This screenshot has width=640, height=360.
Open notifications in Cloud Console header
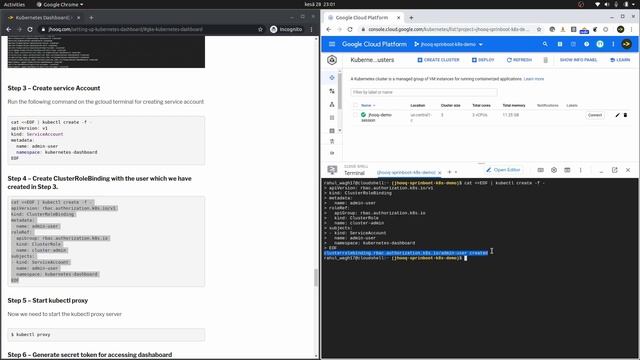point(600,44)
